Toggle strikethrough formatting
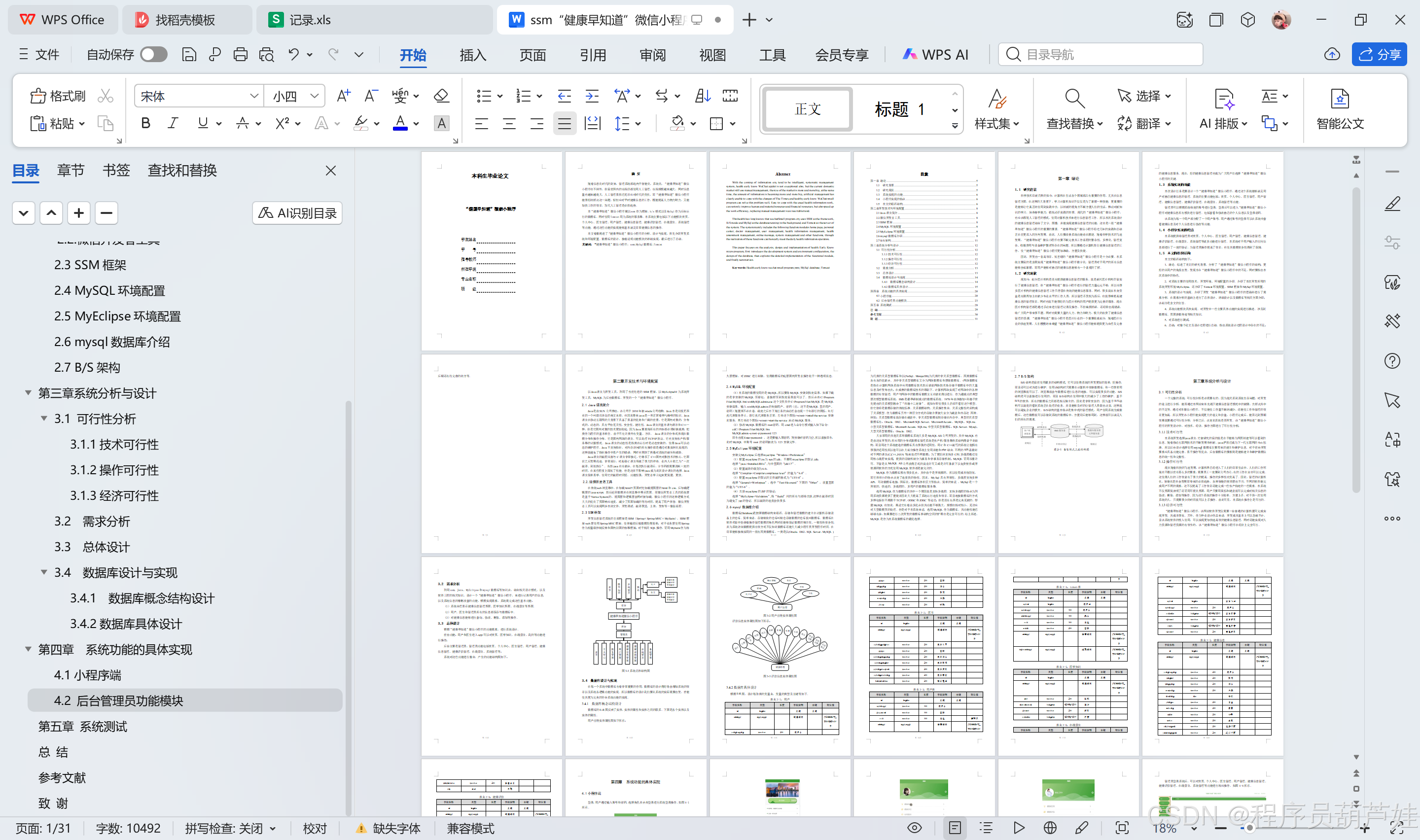Screen dimensions: 1420x840 (243, 123)
